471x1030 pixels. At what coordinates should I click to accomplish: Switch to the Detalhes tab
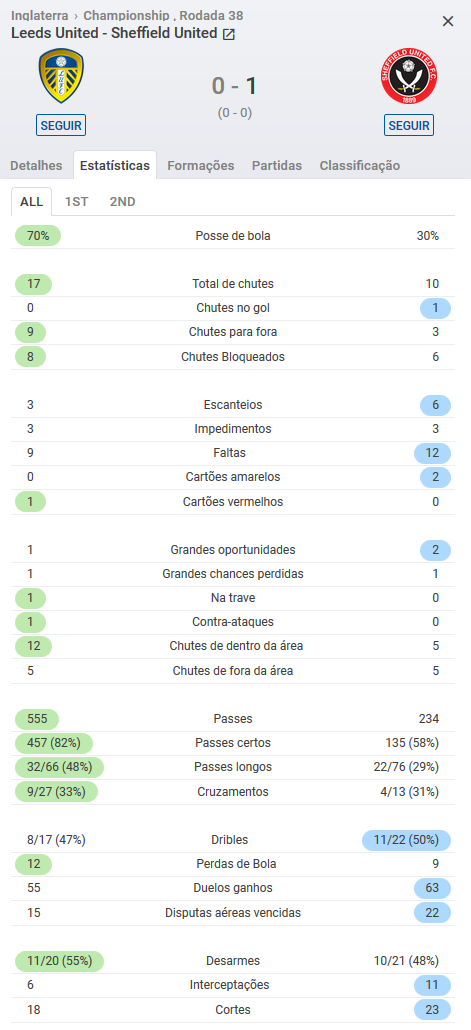36,166
